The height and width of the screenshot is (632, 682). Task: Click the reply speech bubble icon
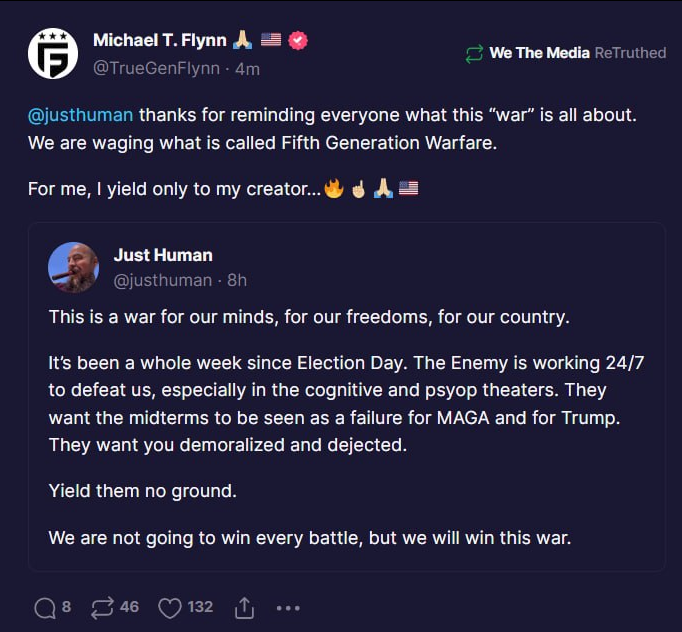[x=45, y=607]
